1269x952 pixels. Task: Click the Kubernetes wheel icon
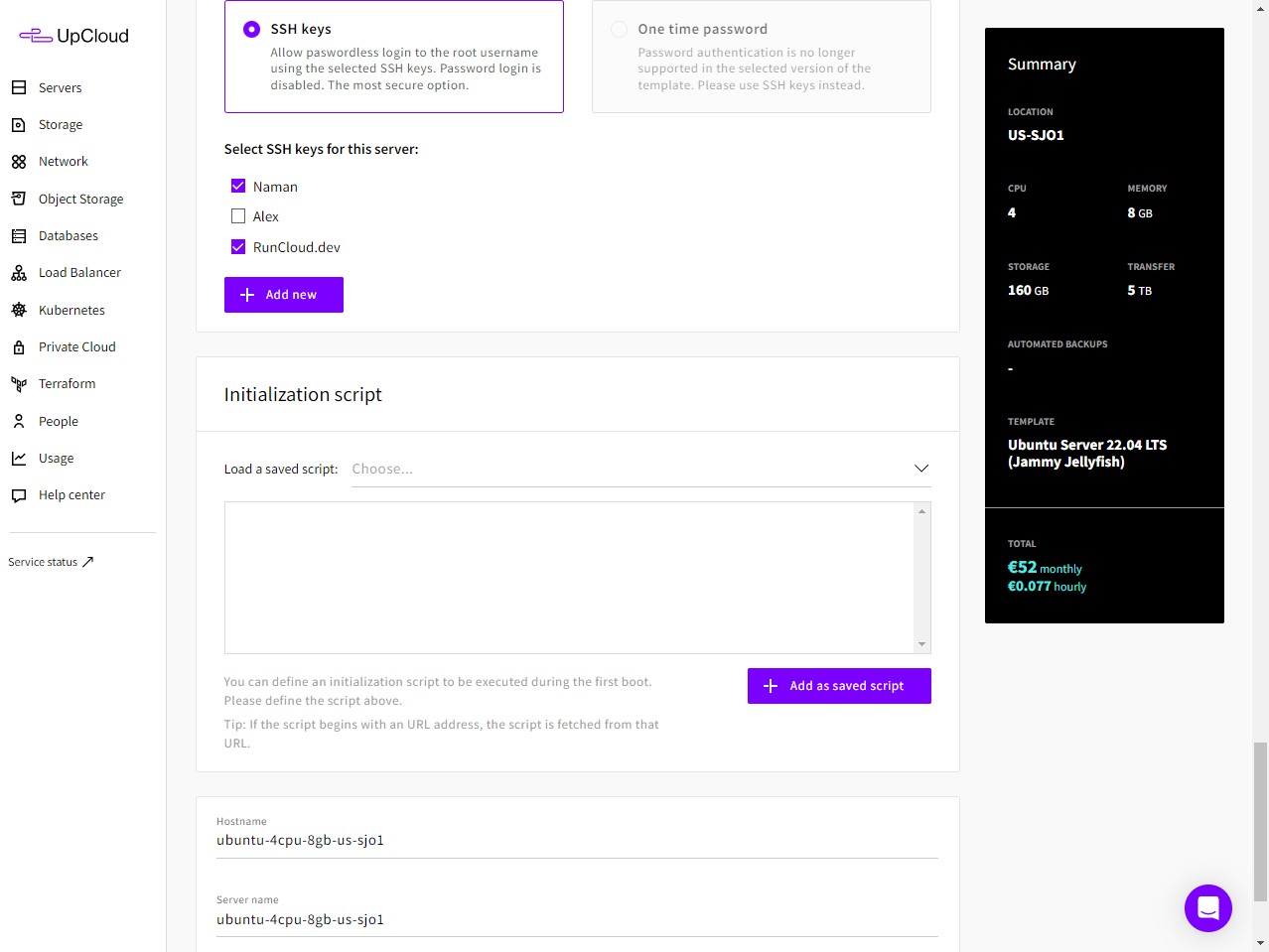19,310
